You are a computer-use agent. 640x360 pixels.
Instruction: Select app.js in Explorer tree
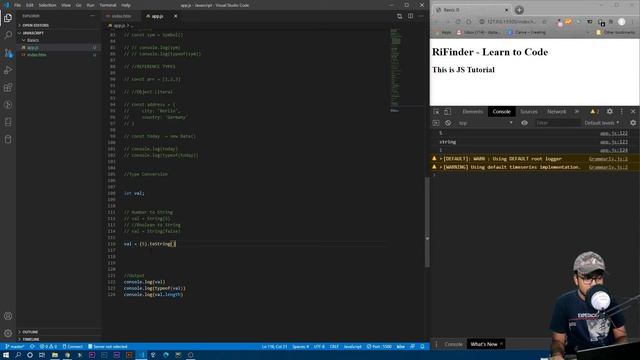click(33, 48)
